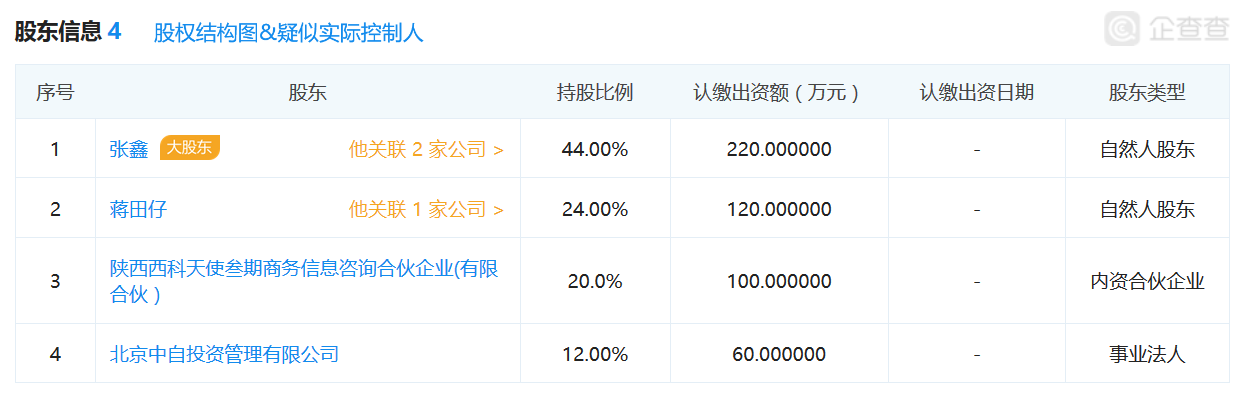This screenshot has height=400, width=1251.
Task: Open shareholder 张鑫 profile link
Action: 129,150
